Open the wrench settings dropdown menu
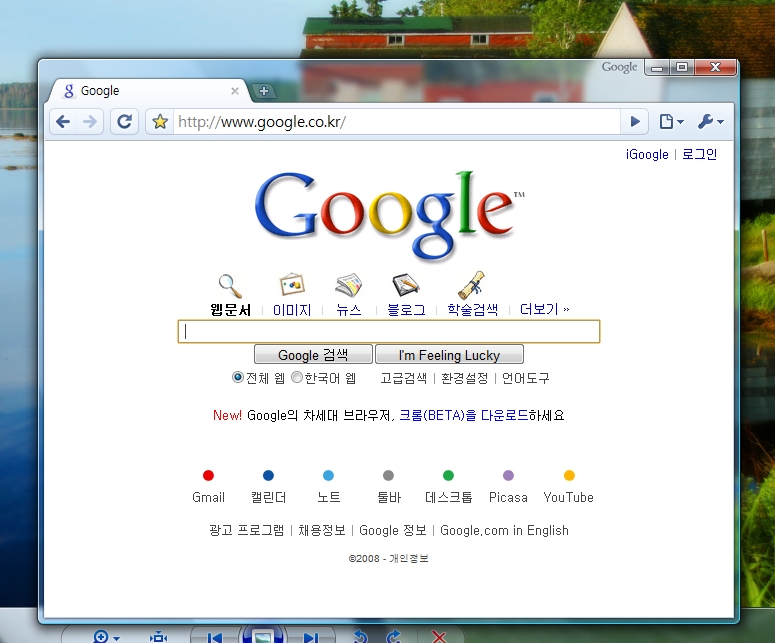 tap(711, 122)
